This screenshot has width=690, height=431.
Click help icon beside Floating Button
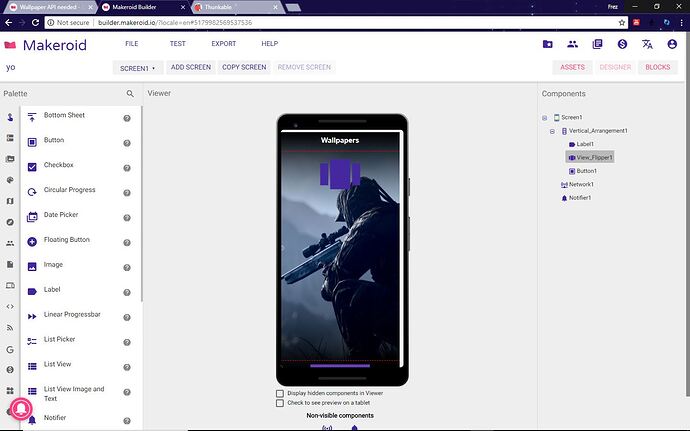[127, 243]
